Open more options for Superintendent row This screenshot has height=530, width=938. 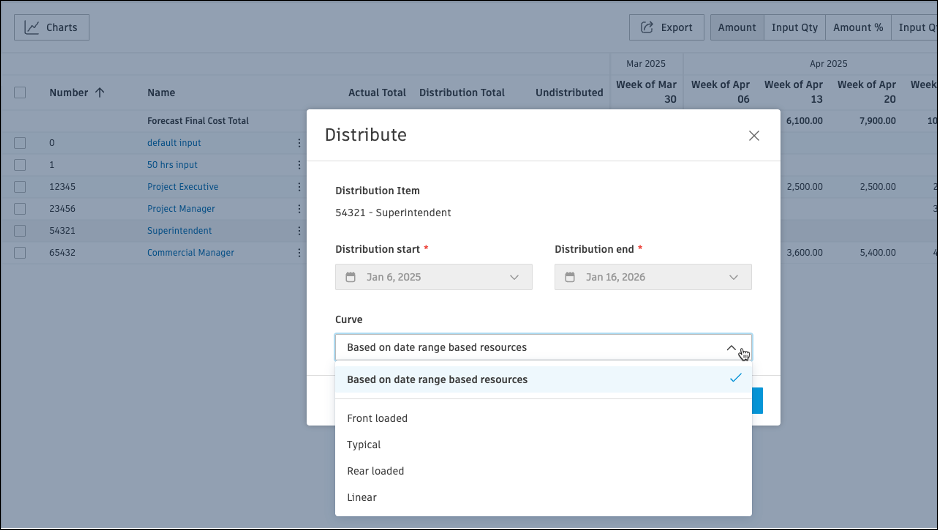[299, 230]
